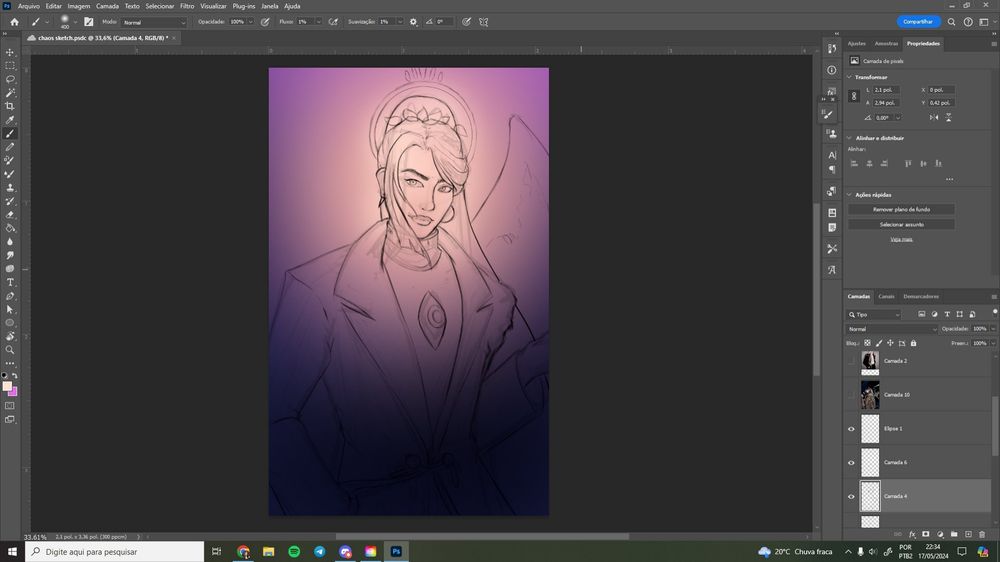The image size is (1000, 562).
Task: Click Remover plano de fundo button
Action: pos(901,209)
